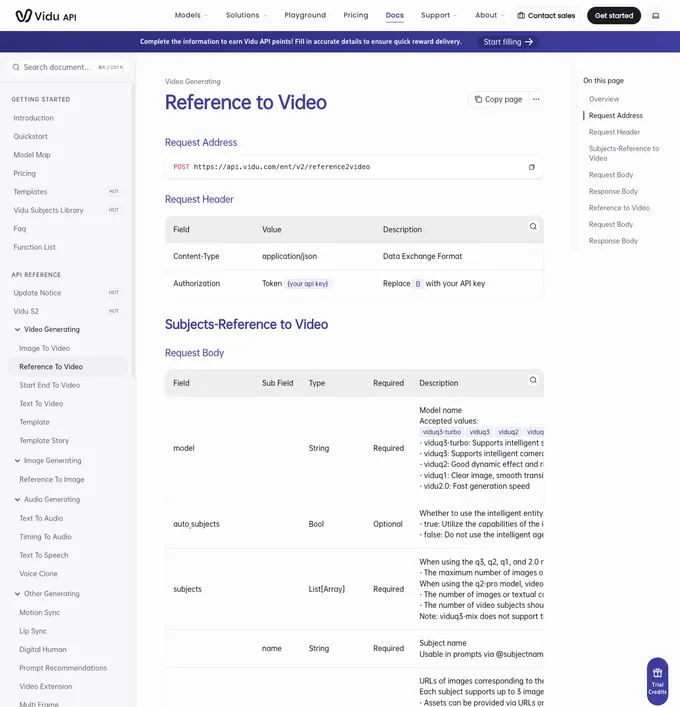Click the {your api key} token tag
Screen dimensions: 680x707
(x=308, y=284)
